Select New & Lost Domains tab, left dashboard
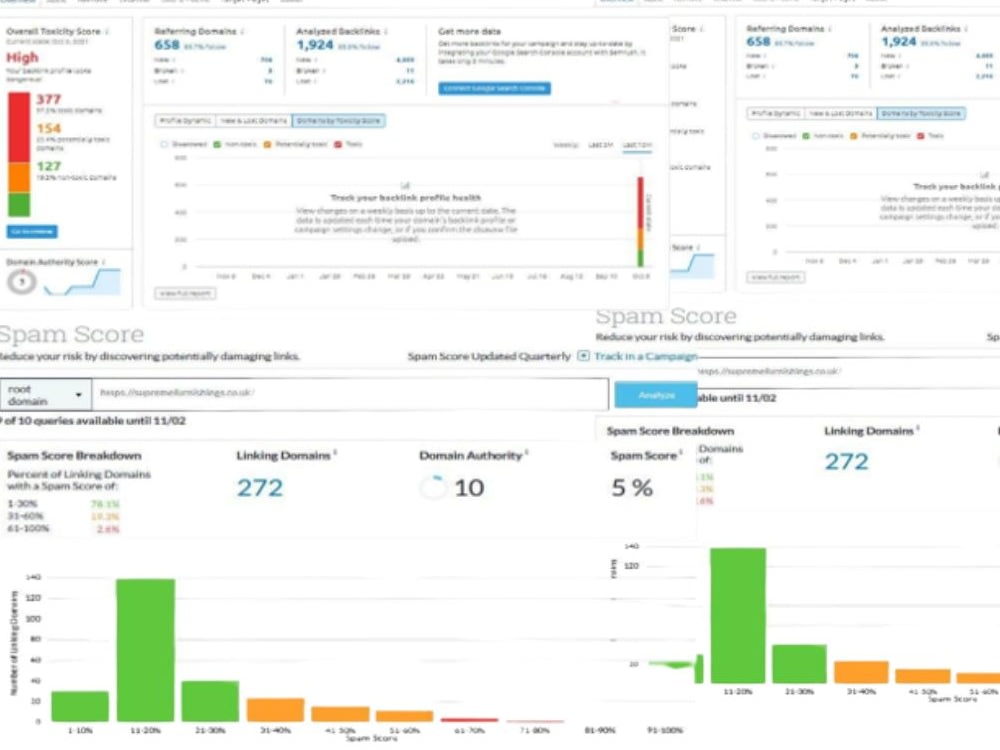The image size is (1000, 750). click(254, 121)
